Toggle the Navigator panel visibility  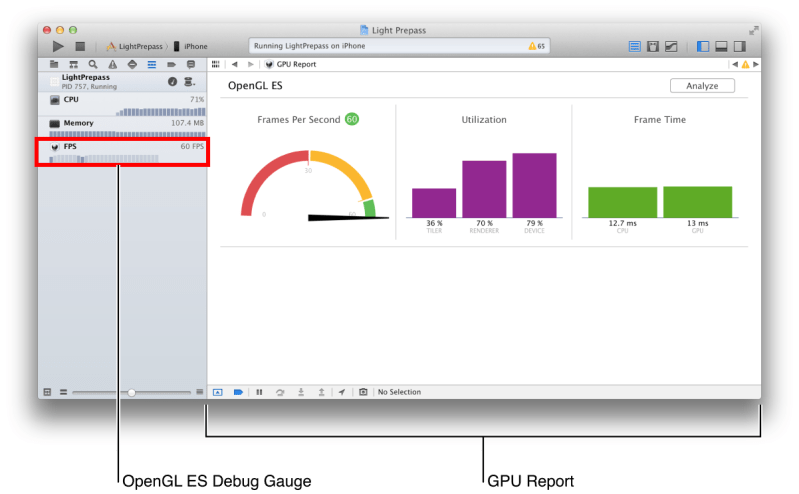(x=703, y=46)
